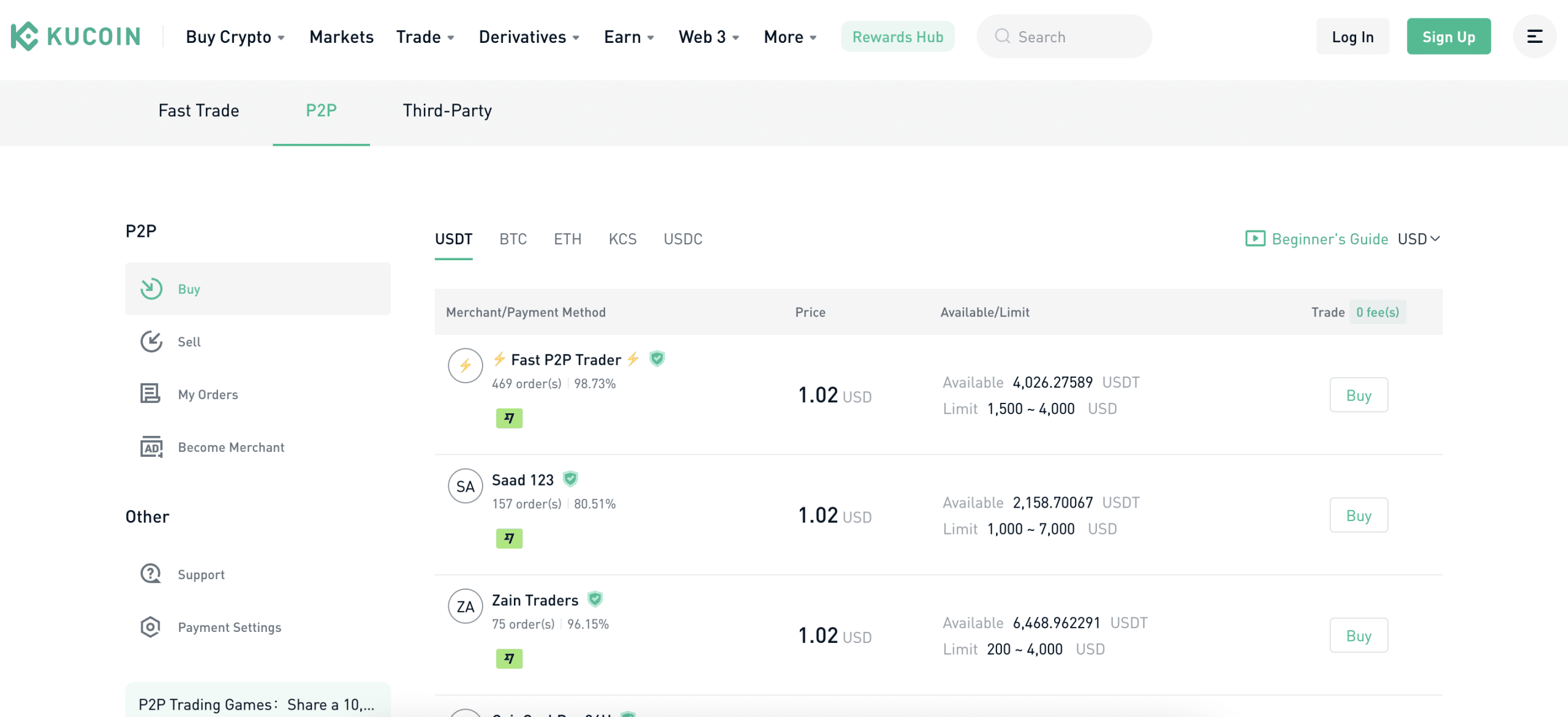
Task: Expand the More dropdown
Action: click(790, 37)
